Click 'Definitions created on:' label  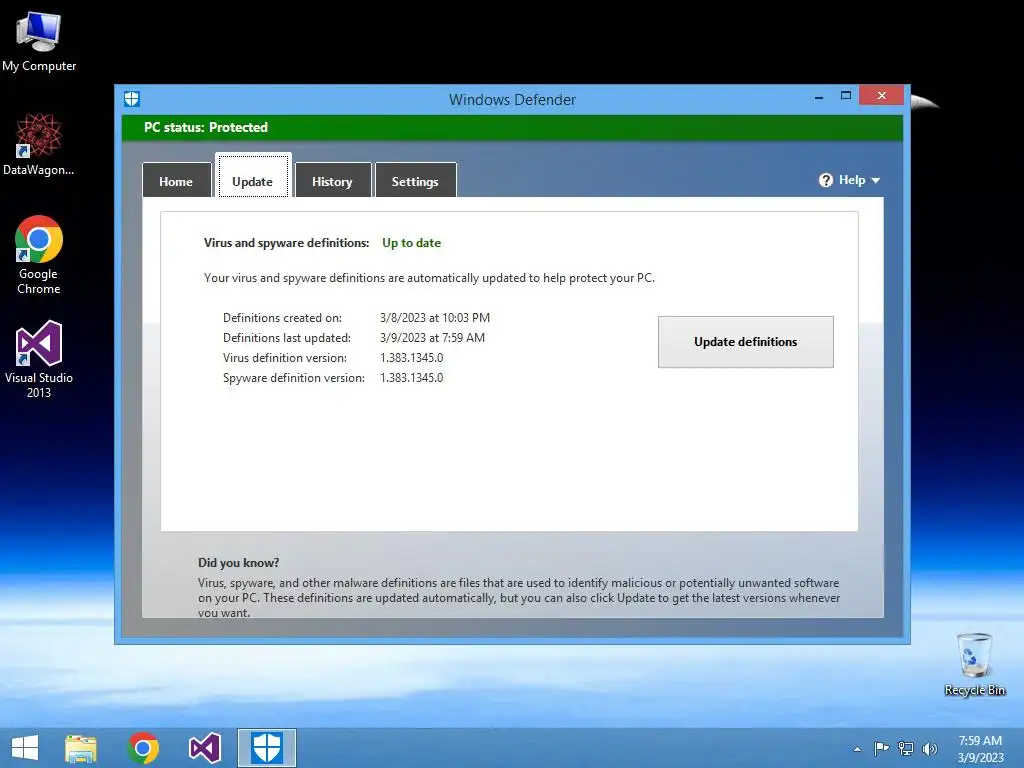tap(282, 318)
